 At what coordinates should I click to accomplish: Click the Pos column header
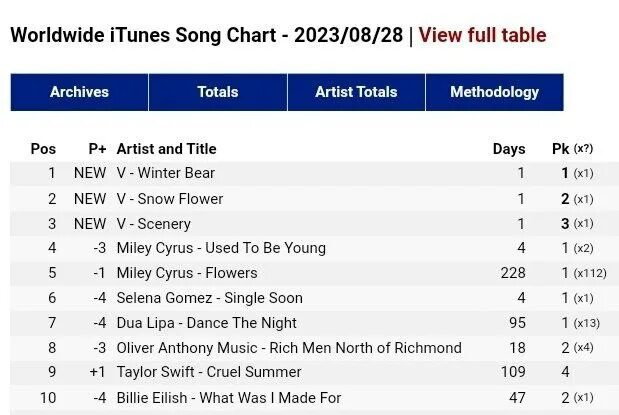coord(43,149)
